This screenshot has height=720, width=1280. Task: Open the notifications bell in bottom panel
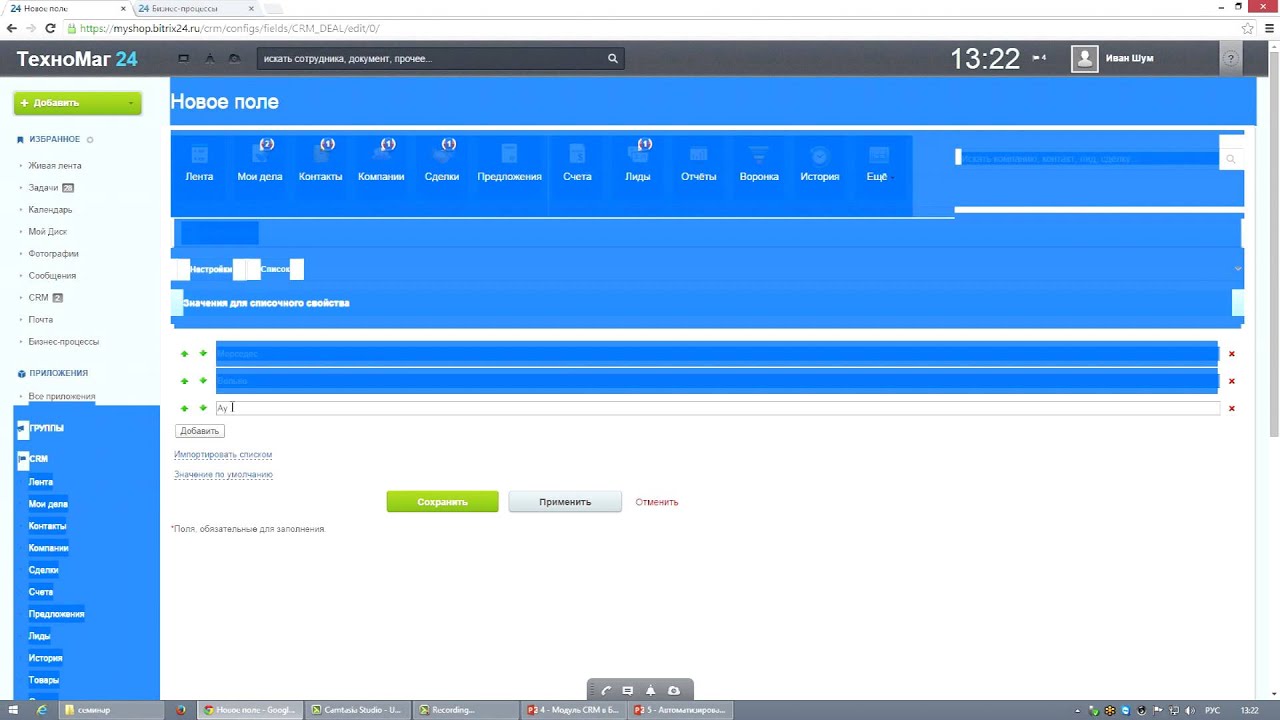(x=651, y=691)
